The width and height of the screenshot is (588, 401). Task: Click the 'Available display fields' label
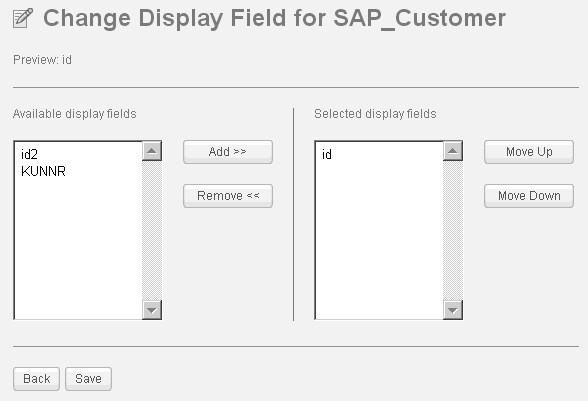pyautogui.click(x=75, y=114)
